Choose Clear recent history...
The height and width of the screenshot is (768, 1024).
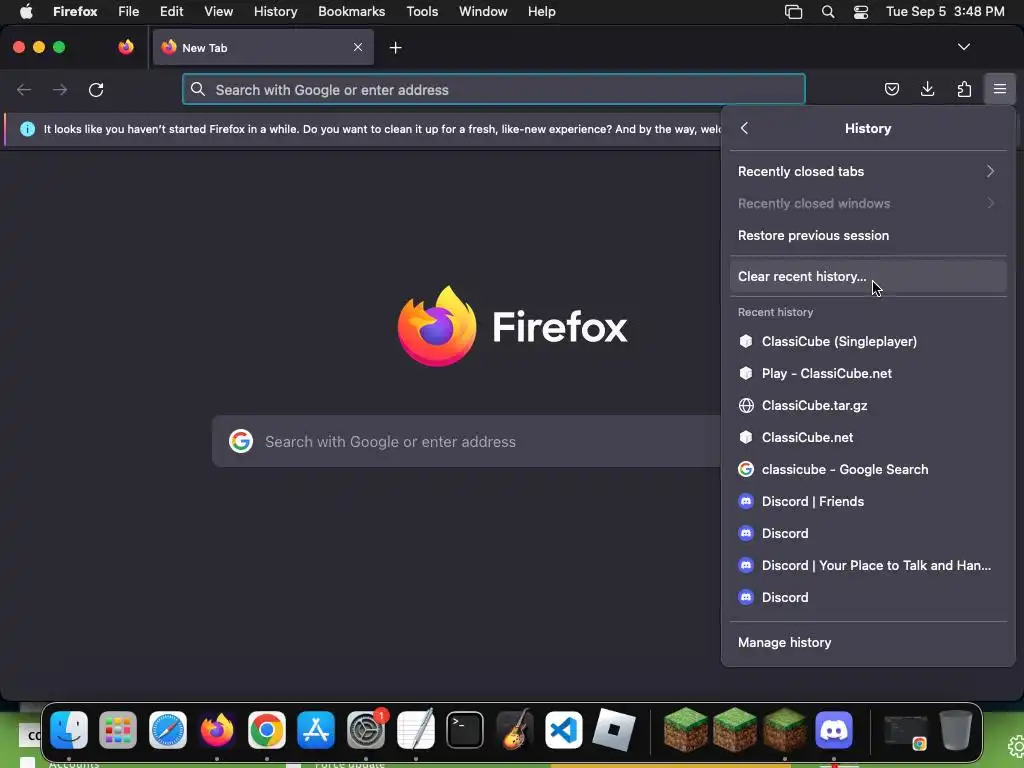click(867, 276)
